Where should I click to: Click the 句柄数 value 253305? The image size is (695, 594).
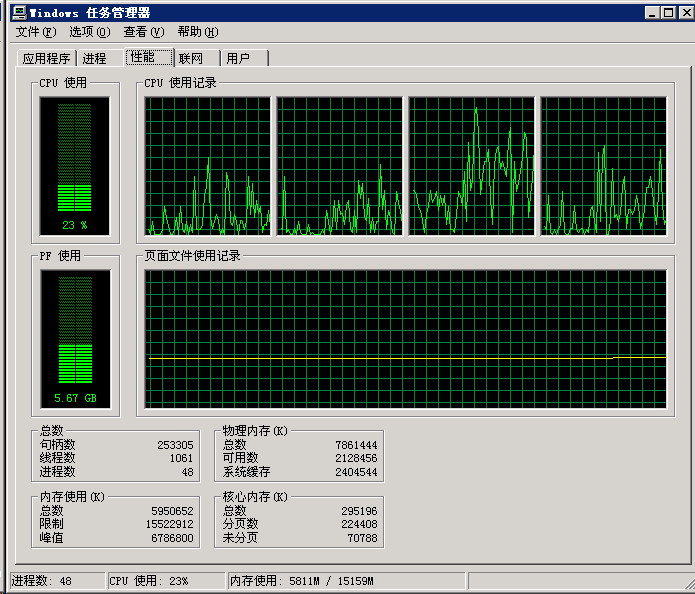point(175,445)
